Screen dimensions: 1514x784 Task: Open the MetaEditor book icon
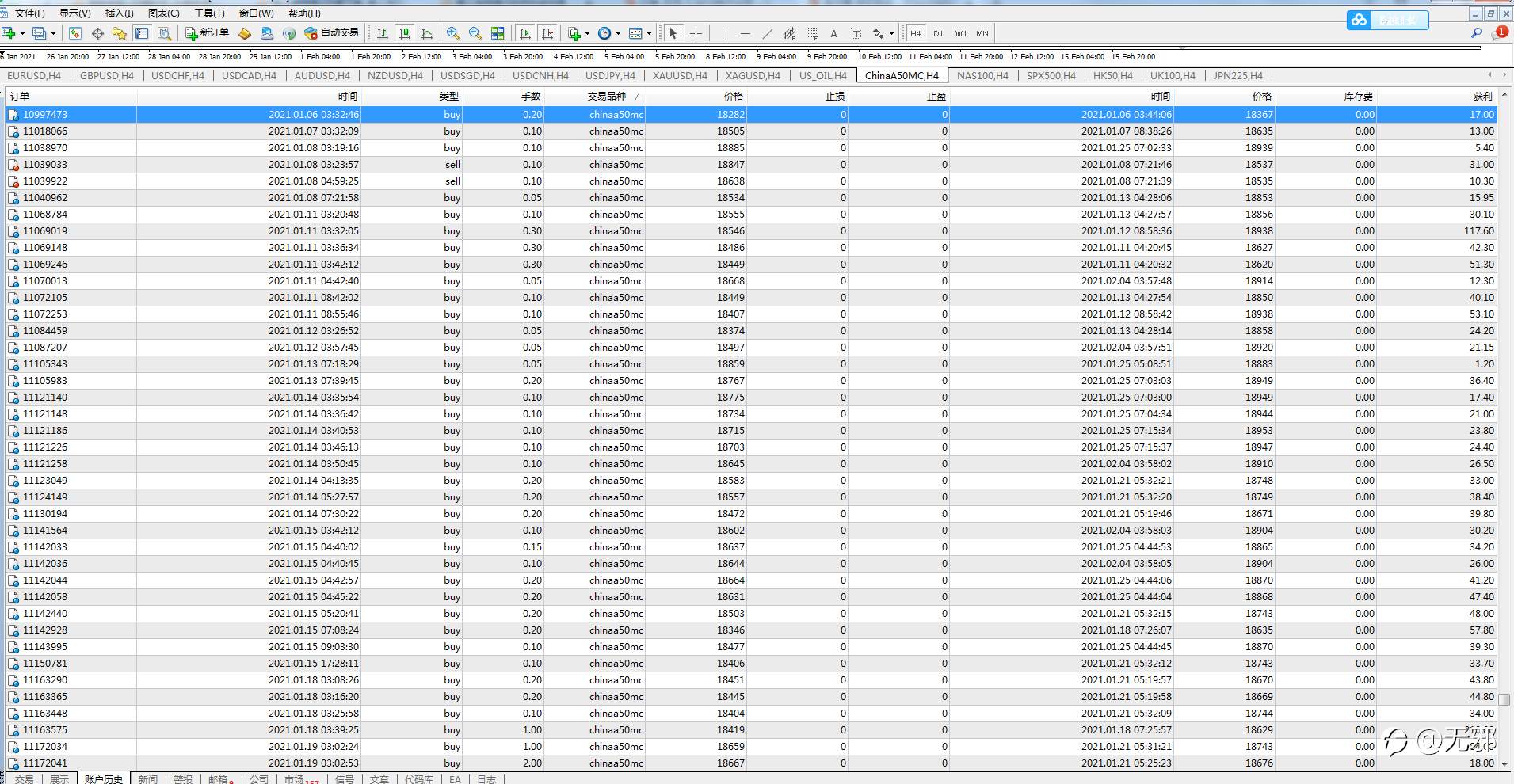[245, 33]
